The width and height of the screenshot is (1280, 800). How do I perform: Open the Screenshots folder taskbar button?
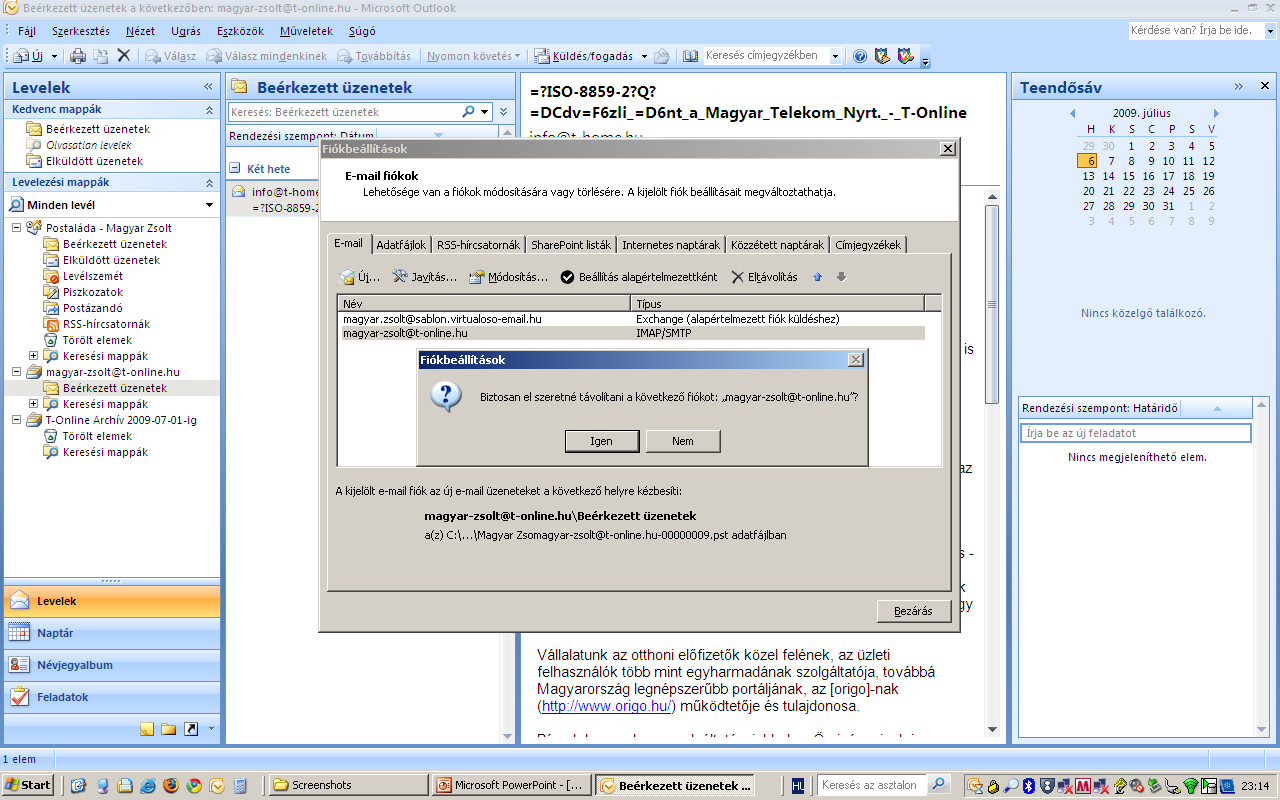point(348,785)
